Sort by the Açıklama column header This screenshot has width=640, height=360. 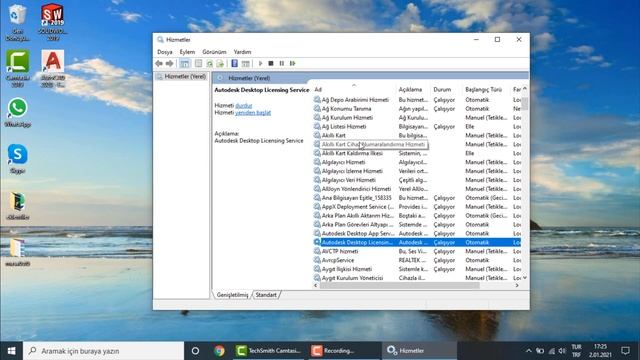click(x=413, y=89)
